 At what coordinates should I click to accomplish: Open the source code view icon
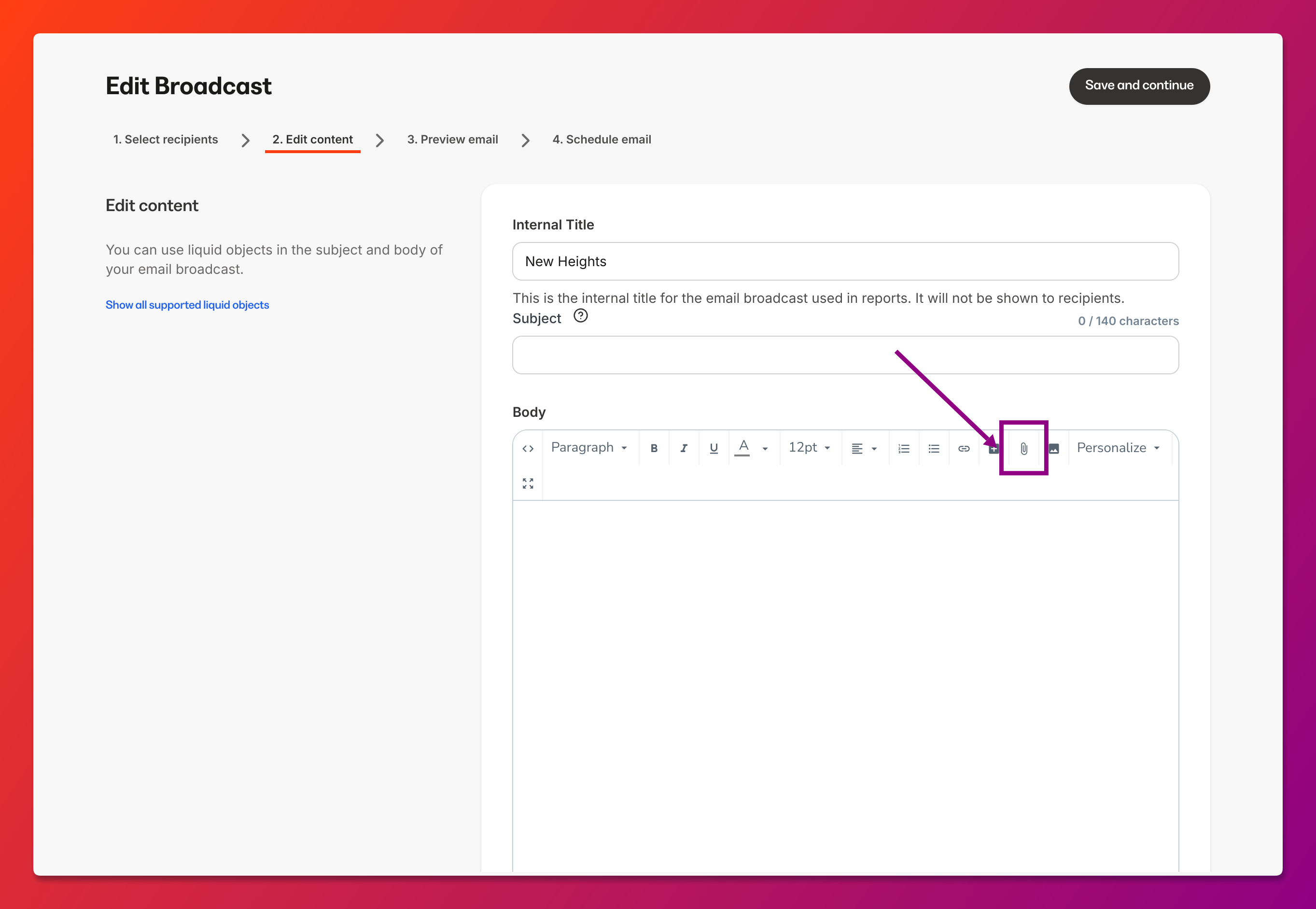pyautogui.click(x=528, y=449)
